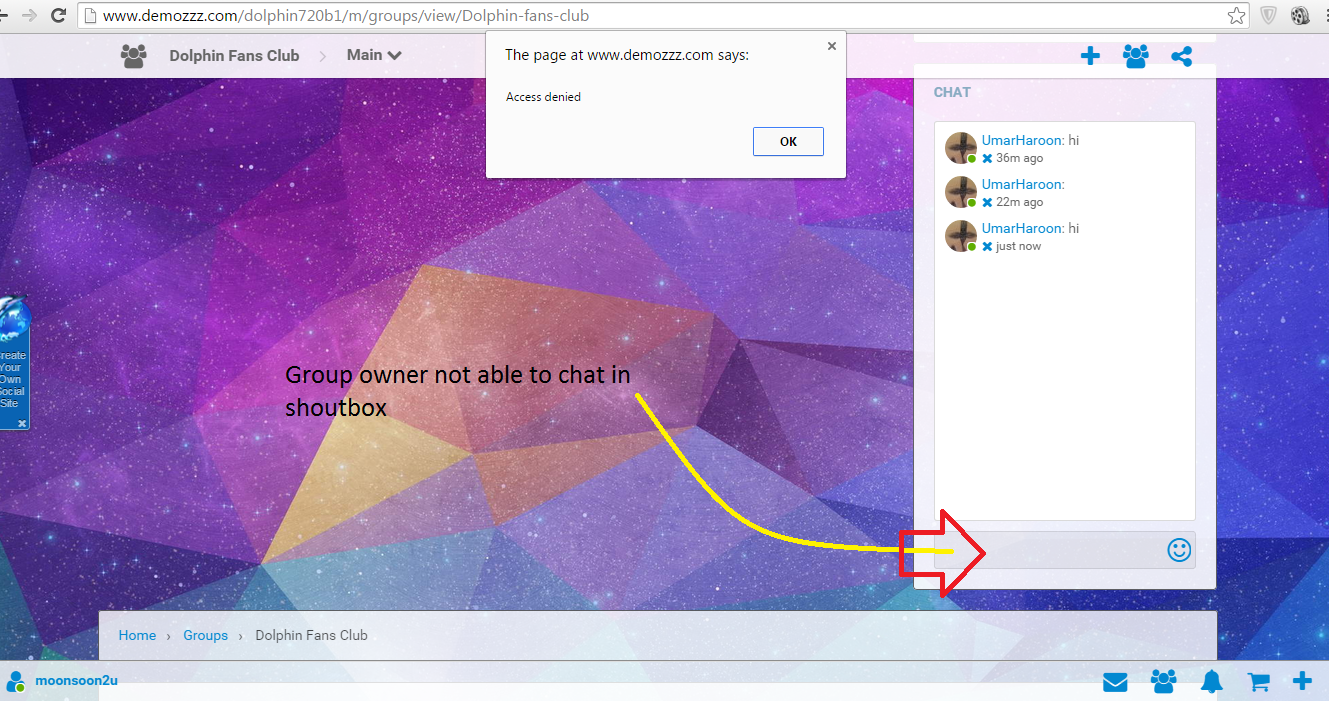Go to Groups in the breadcrumb
The width and height of the screenshot is (1329, 701).
pos(205,635)
